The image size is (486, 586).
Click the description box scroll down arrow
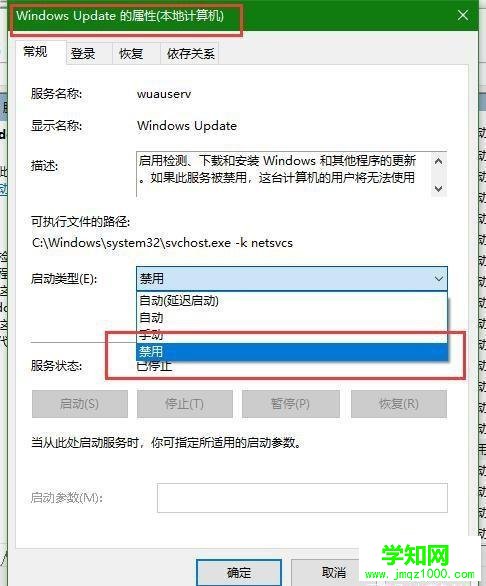(x=439, y=189)
